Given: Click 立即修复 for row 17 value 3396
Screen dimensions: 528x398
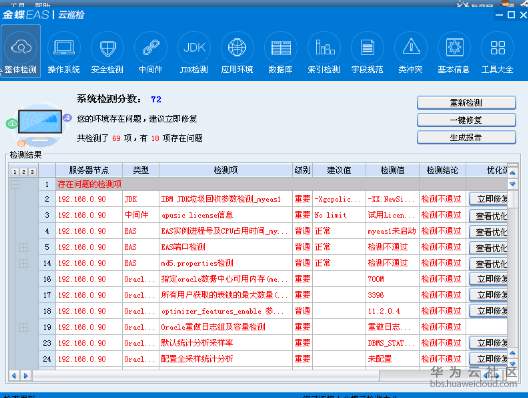Looking at the screenshot, I should pyautogui.click(x=489, y=295).
